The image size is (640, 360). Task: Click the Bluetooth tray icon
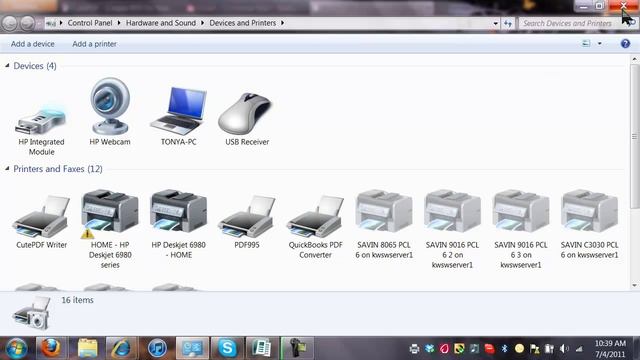(504, 348)
